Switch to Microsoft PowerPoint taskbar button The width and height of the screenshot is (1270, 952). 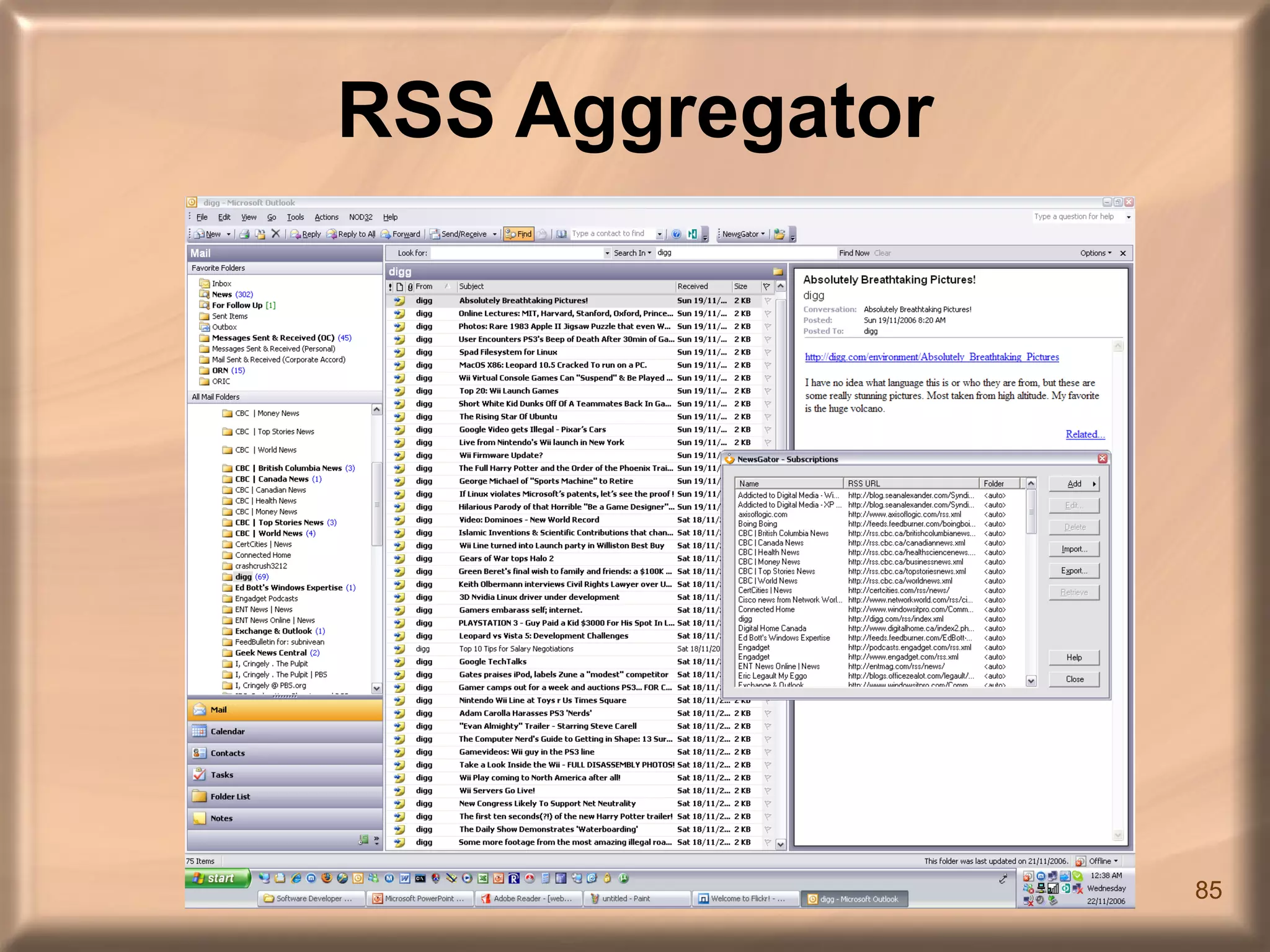pyautogui.click(x=420, y=899)
